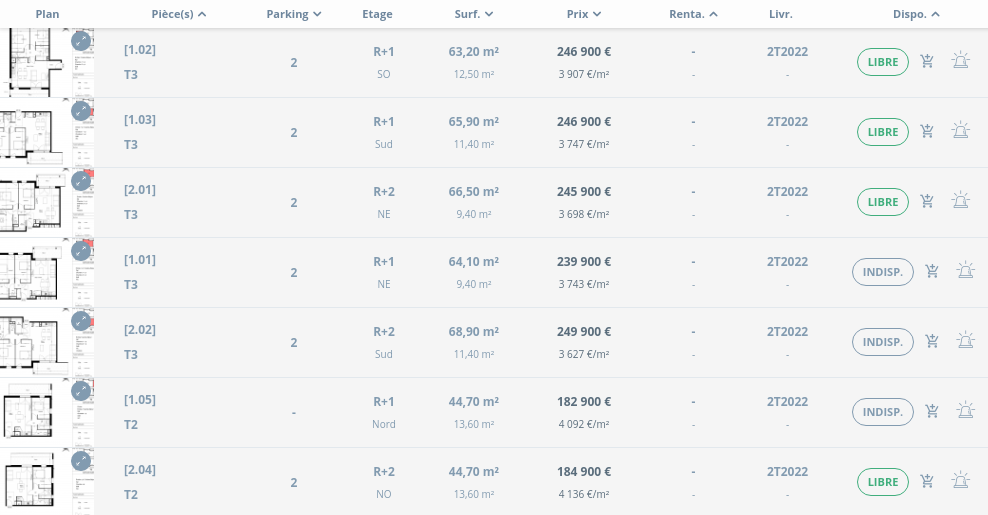Click the cart icon for lot 2.02
988x515 pixels.
tap(932, 342)
